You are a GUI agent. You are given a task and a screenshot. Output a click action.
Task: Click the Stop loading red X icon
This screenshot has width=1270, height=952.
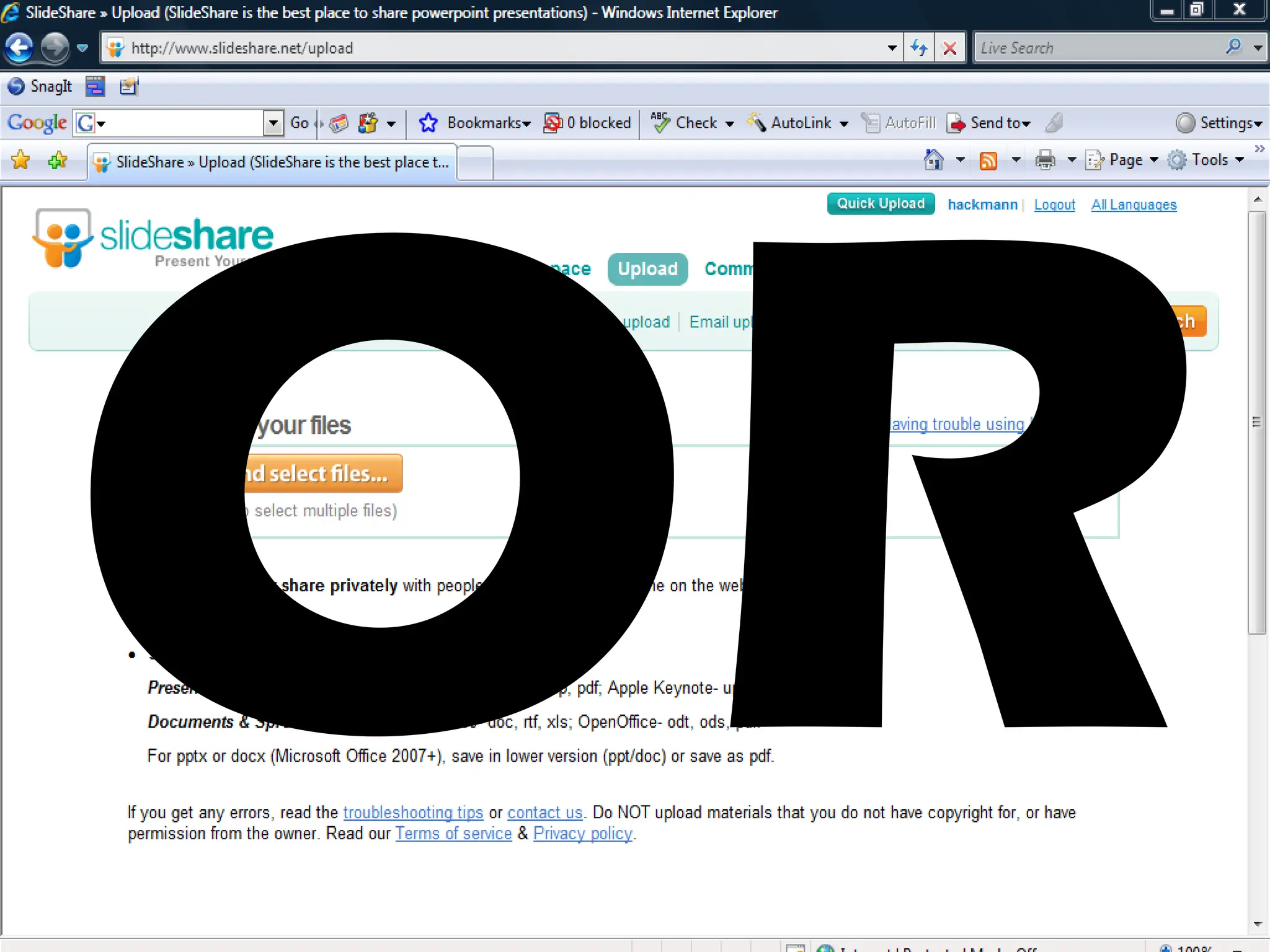coord(949,48)
